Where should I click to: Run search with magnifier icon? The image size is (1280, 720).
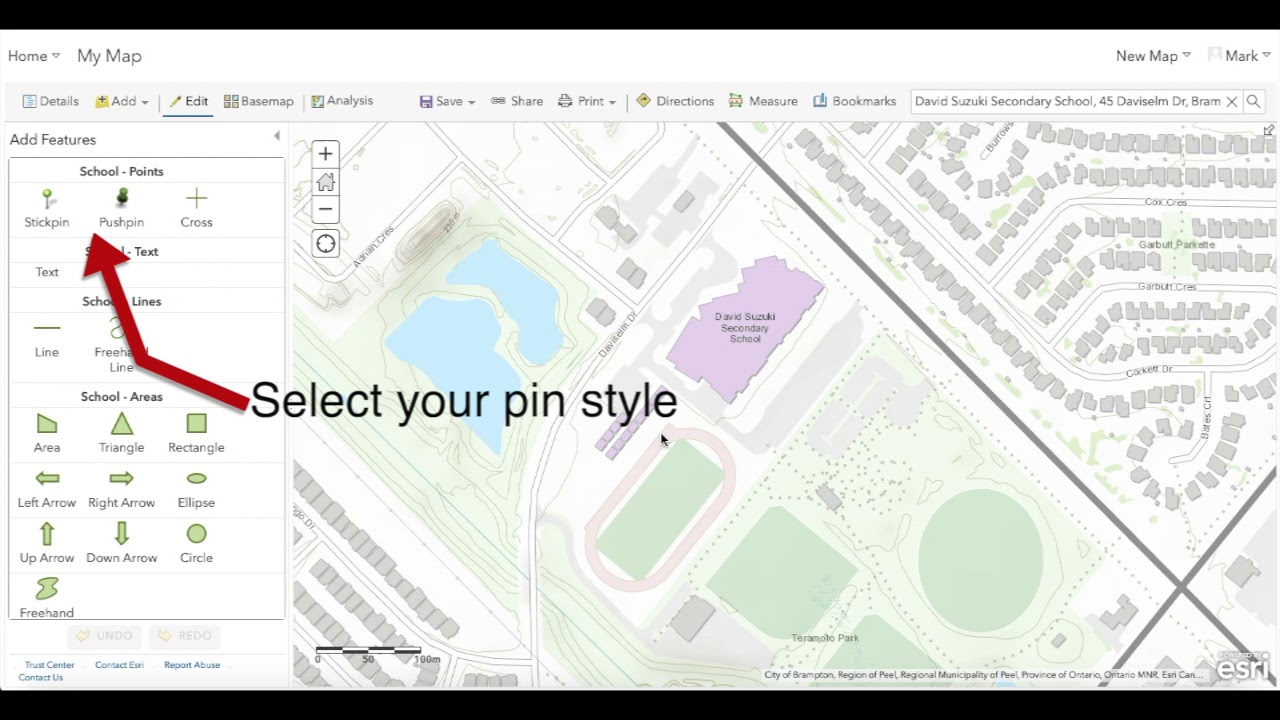pos(1253,101)
